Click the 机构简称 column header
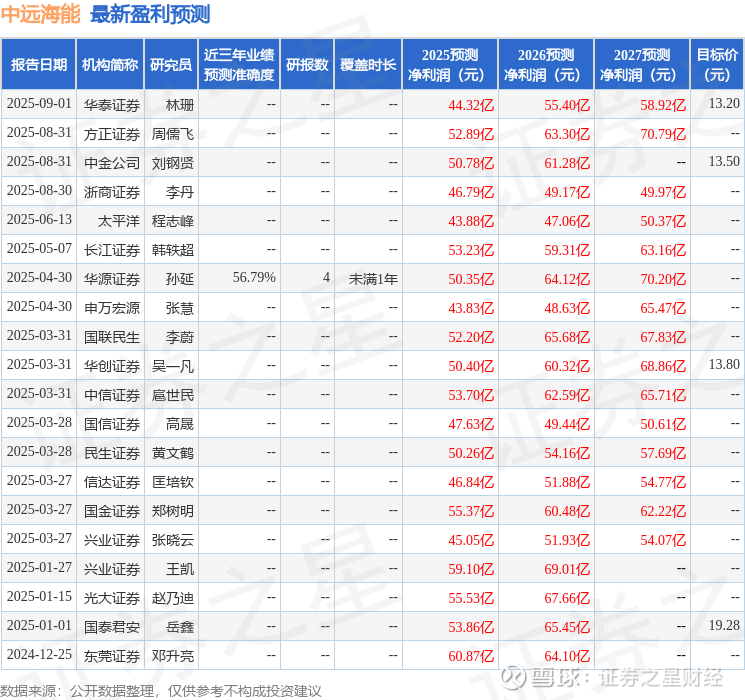Viewport: 745px width, 700px height. 110,65
